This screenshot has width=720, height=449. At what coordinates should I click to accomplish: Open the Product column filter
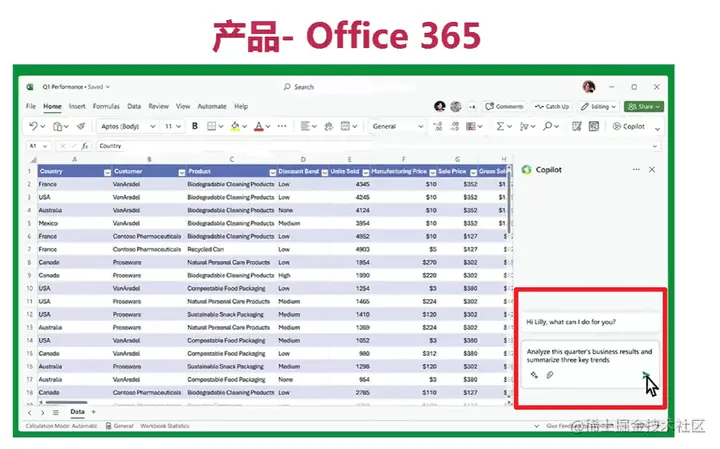point(272,172)
